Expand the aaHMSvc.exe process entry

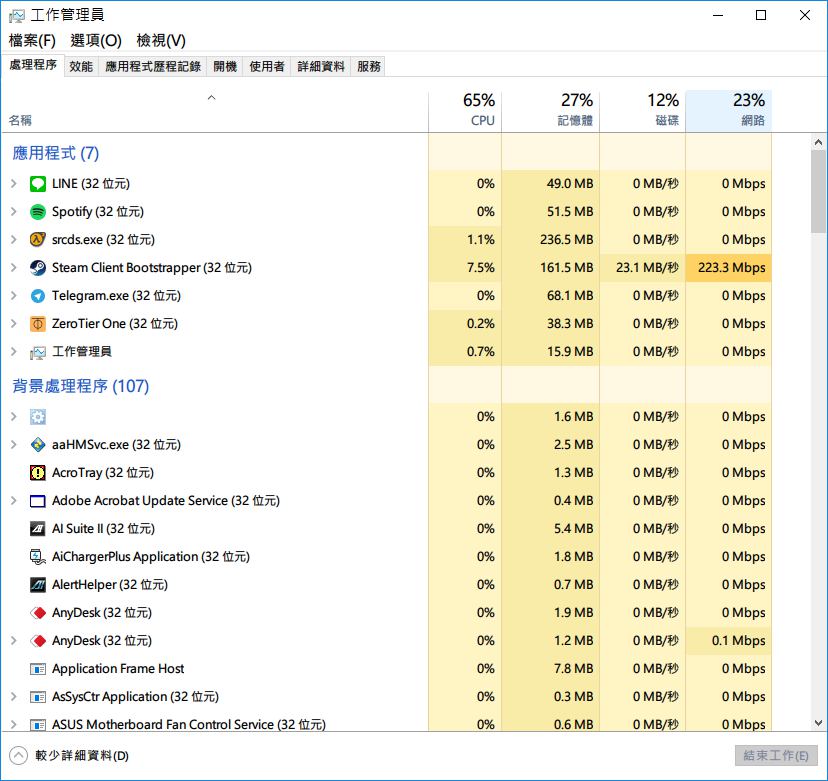point(14,445)
